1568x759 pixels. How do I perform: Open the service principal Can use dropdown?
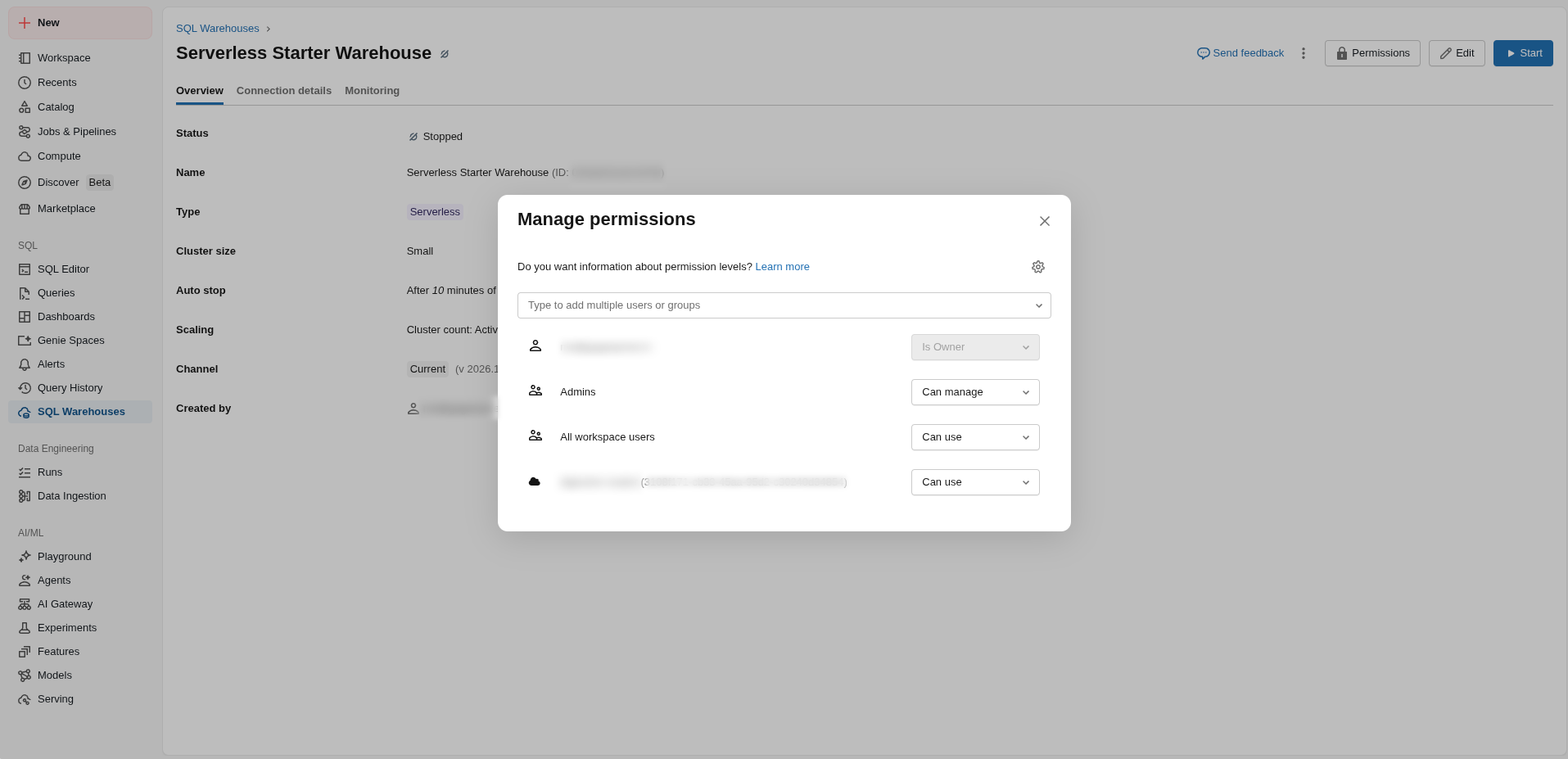(x=975, y=482)
